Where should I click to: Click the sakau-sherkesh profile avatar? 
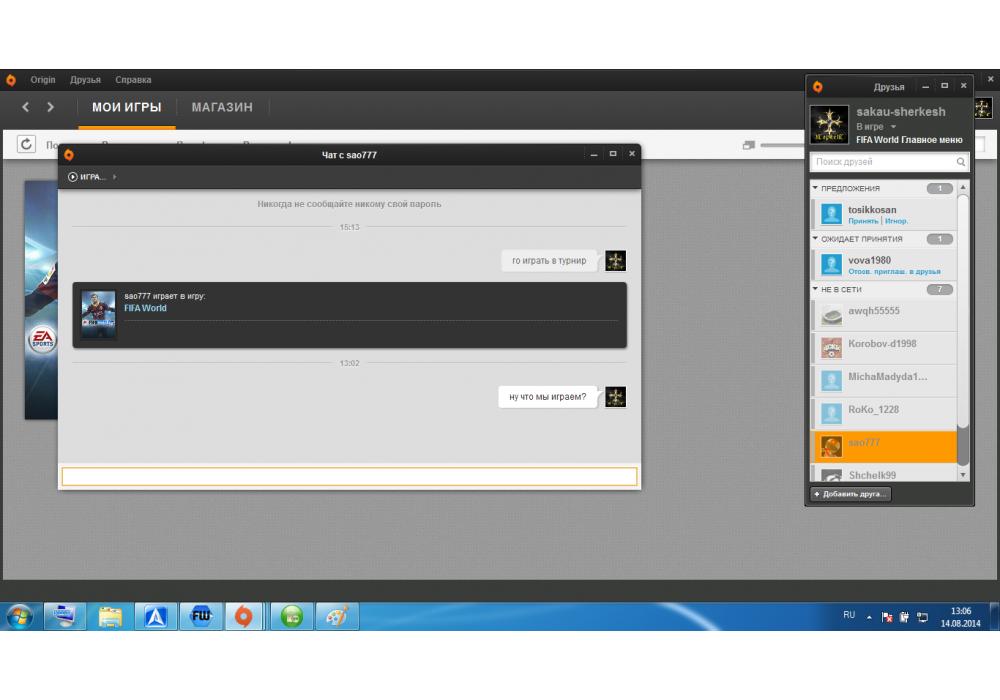pos(829,124)
